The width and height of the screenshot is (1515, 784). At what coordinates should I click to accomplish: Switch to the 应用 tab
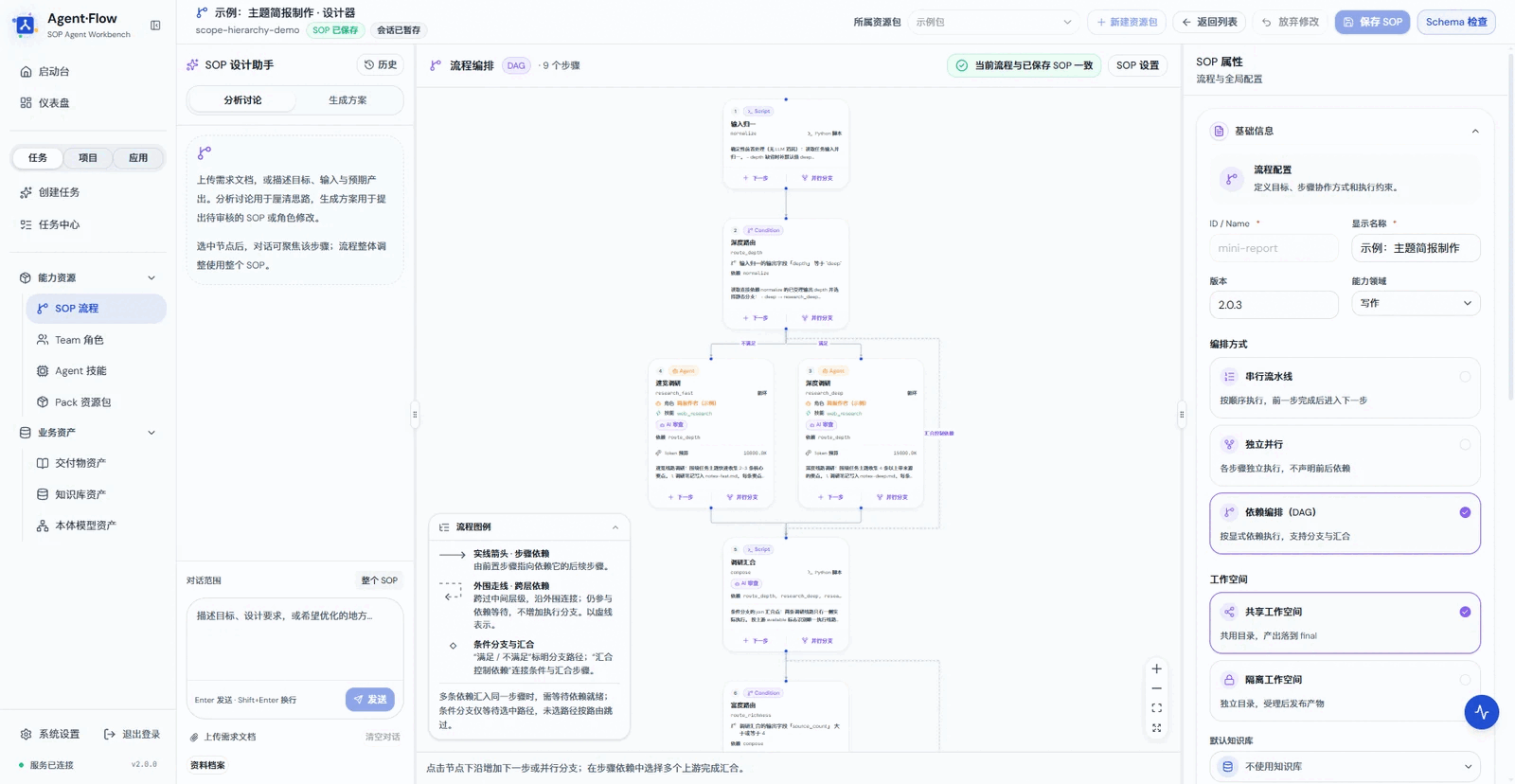click(138, 158)
